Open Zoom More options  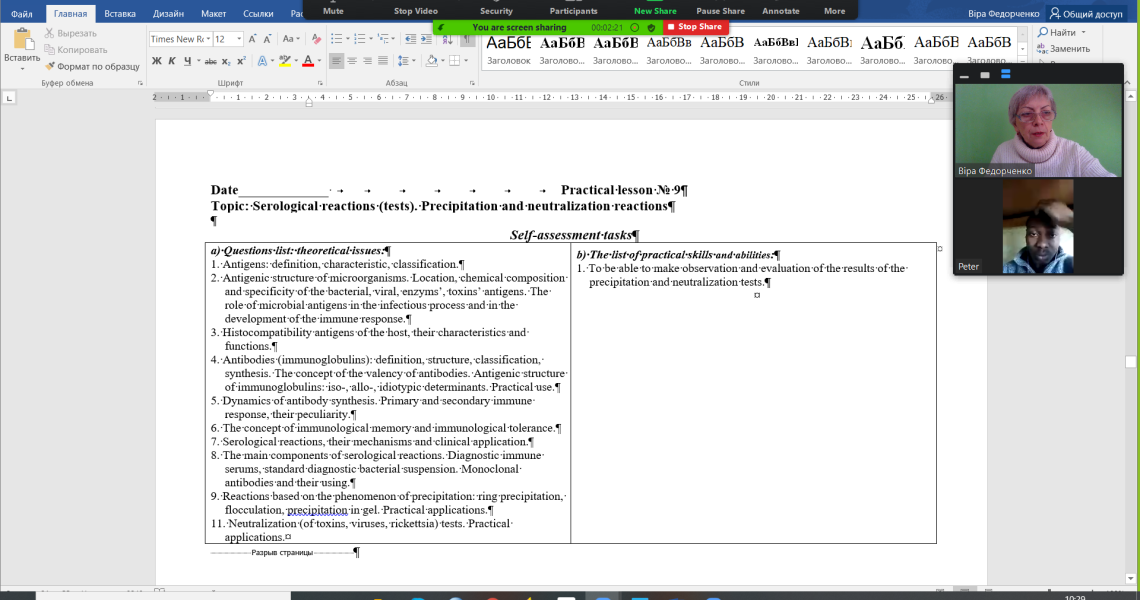[834, 11]
